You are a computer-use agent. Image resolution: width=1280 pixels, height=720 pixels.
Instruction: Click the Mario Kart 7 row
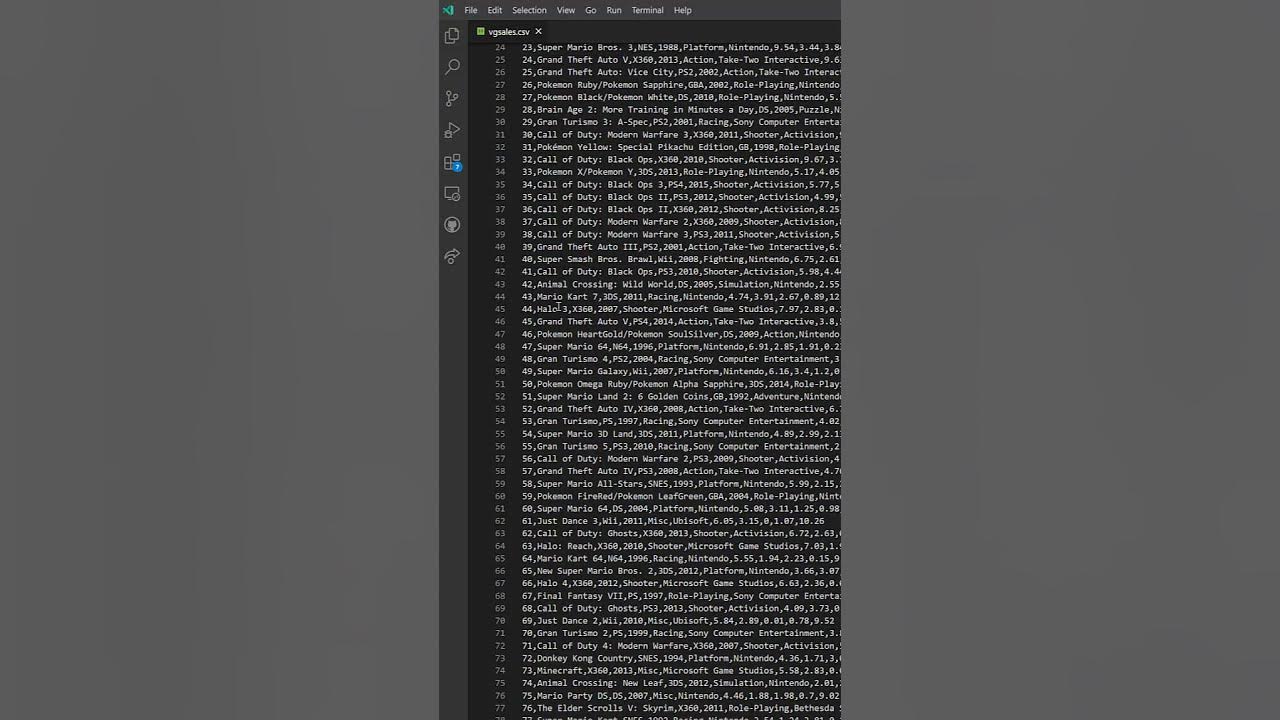(x=681, y=297)
